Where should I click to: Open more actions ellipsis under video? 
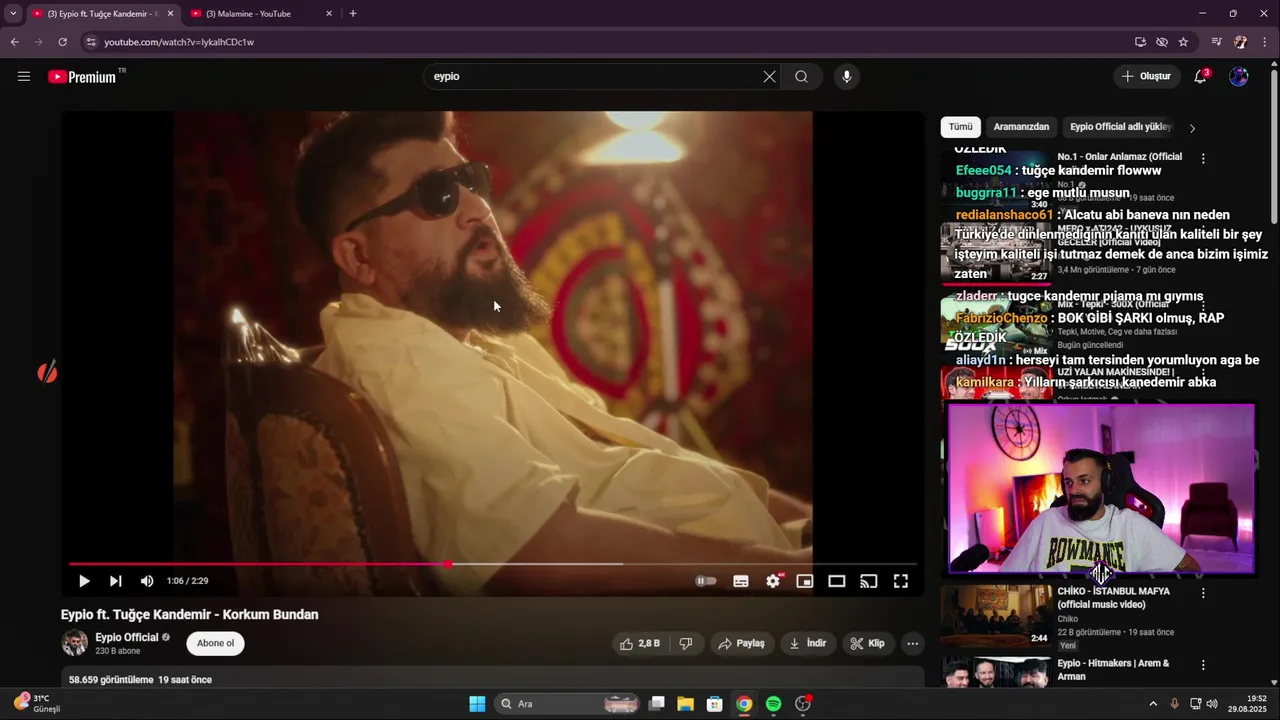[912, 644]
